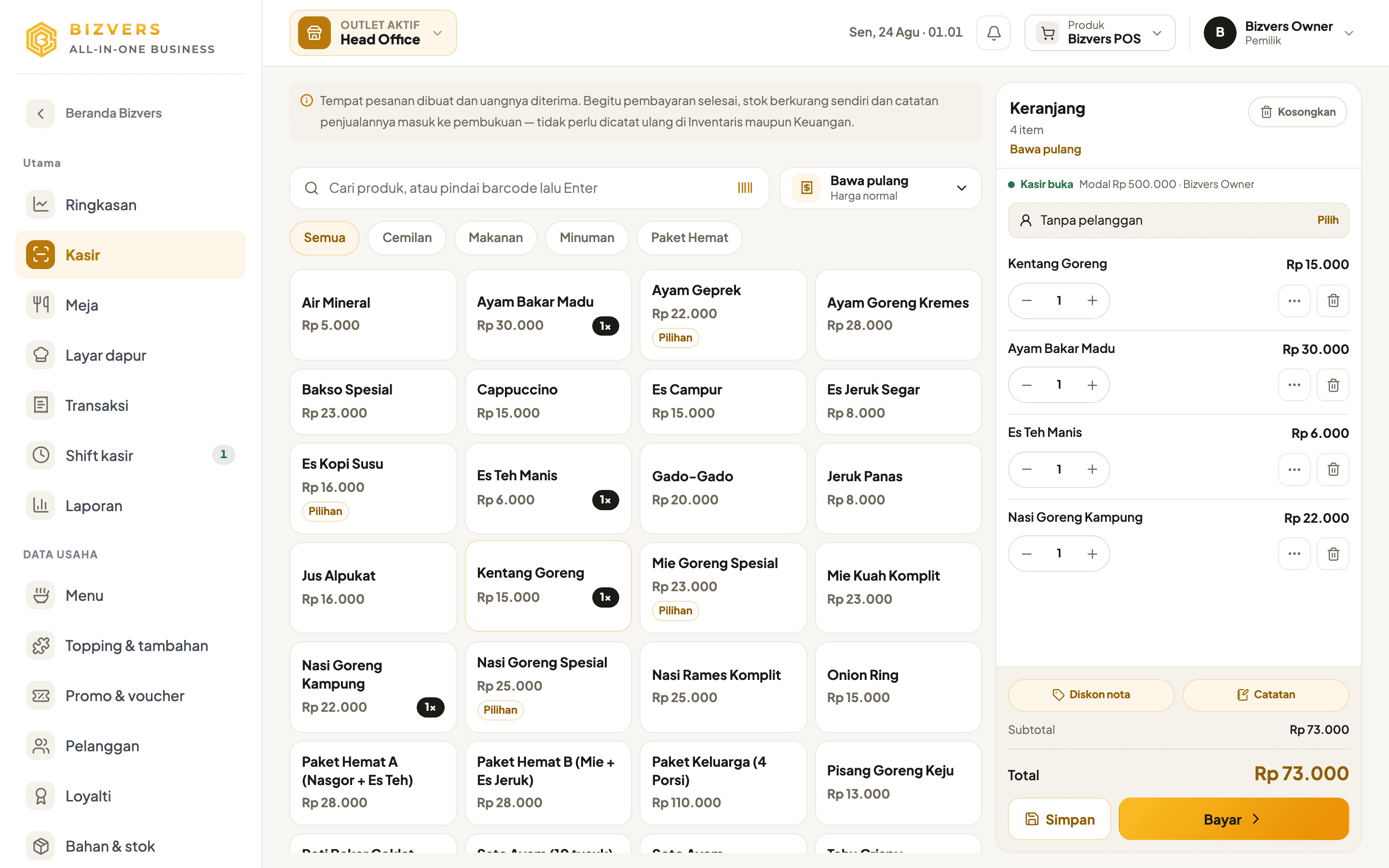Increase Kentang Goreng quantity with plus
The width and height of the screenshot is (1389, 868).
[x=1092, y=301]
